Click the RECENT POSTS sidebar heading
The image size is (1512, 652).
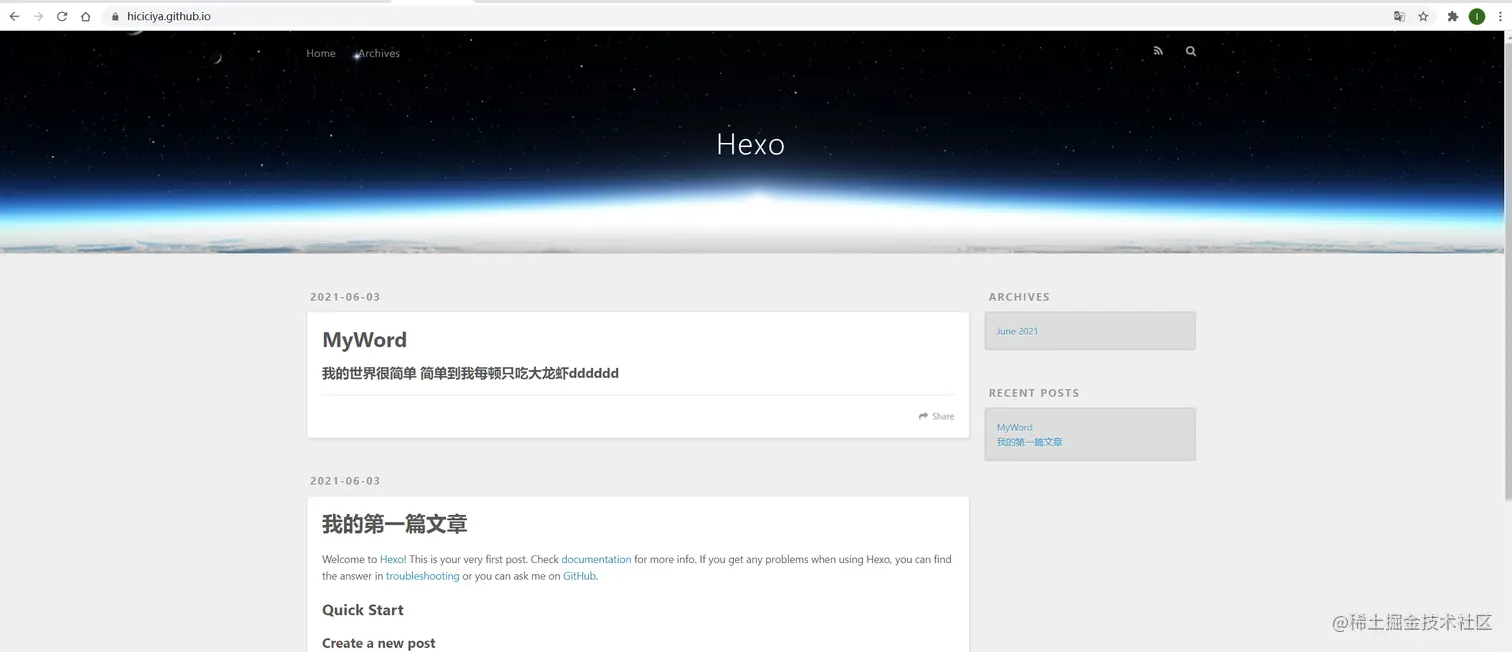[x=1034, y=393]
